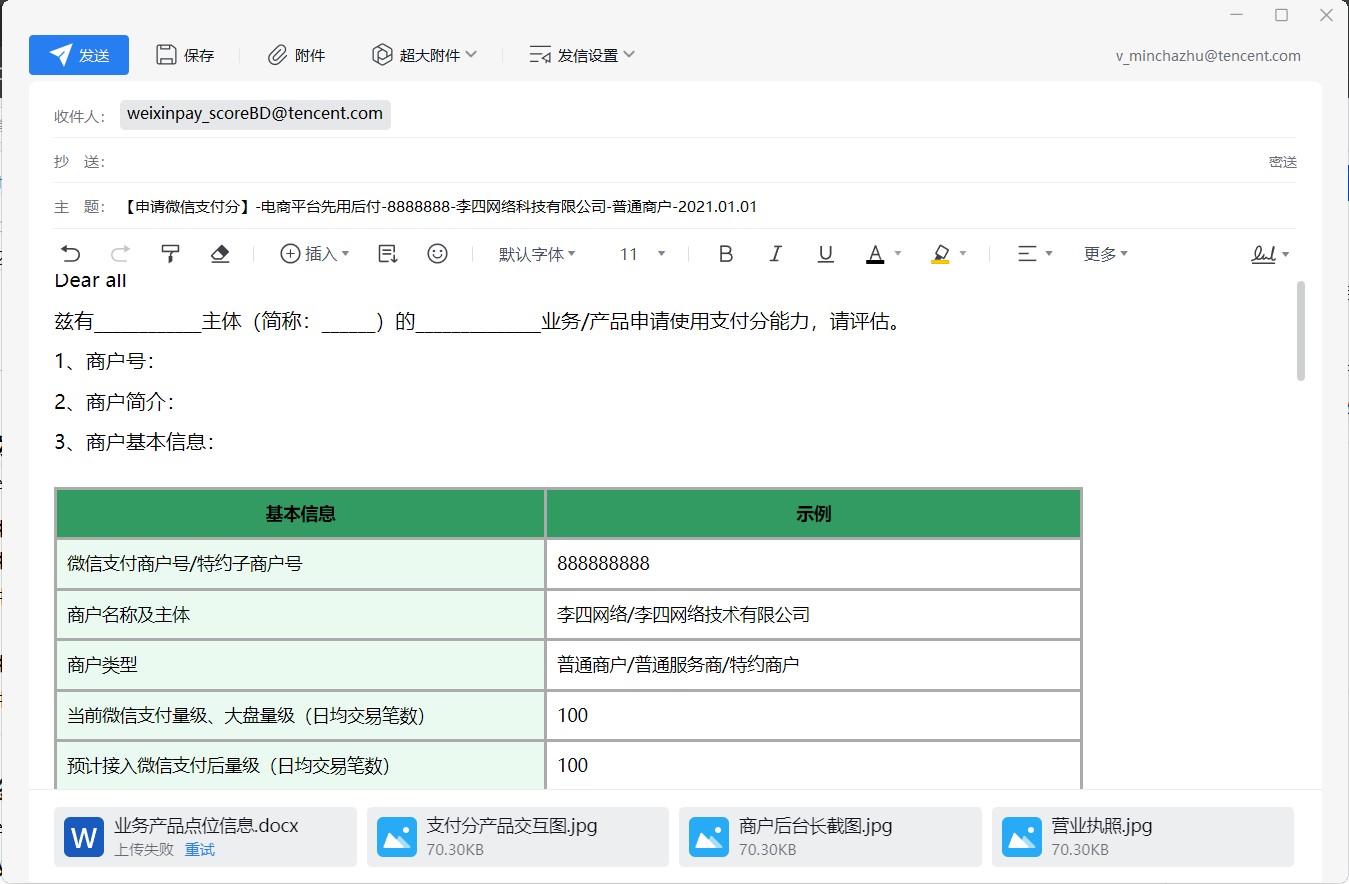Open the font size 11 dropdown
1349x884 pixels.
tap(642, 254)
